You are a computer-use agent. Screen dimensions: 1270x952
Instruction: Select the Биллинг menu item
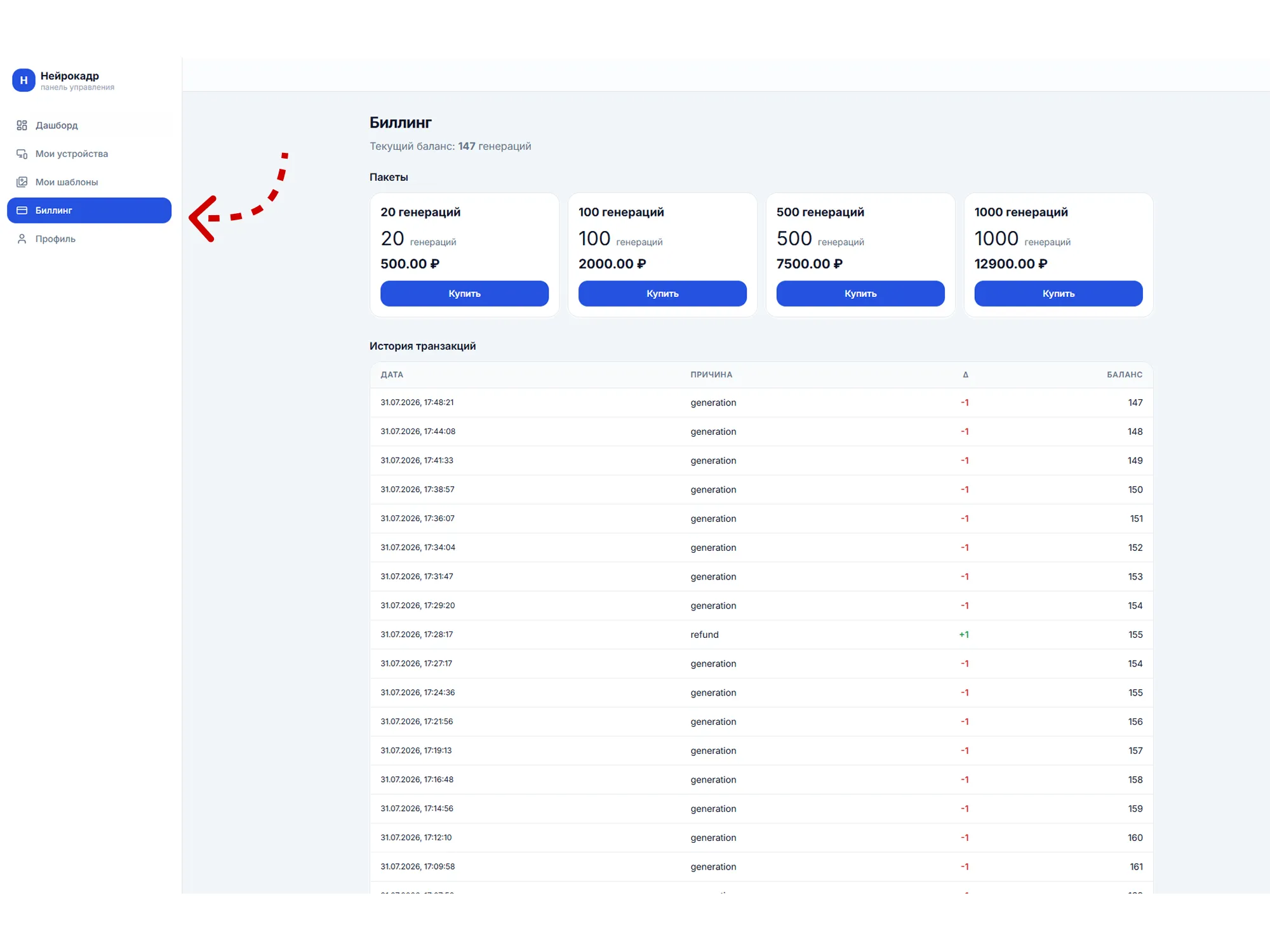click(89, 211)
